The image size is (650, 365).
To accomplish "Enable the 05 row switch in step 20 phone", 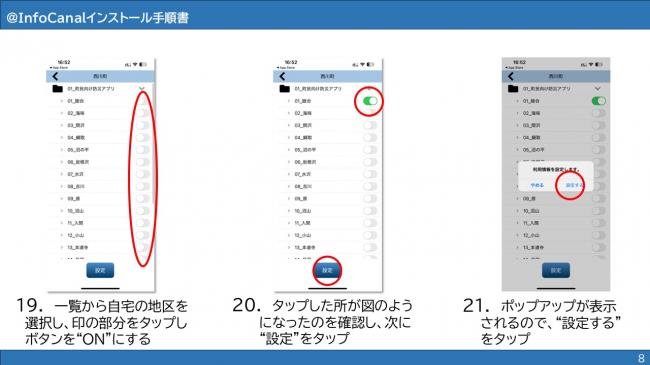I will [370, 150].
